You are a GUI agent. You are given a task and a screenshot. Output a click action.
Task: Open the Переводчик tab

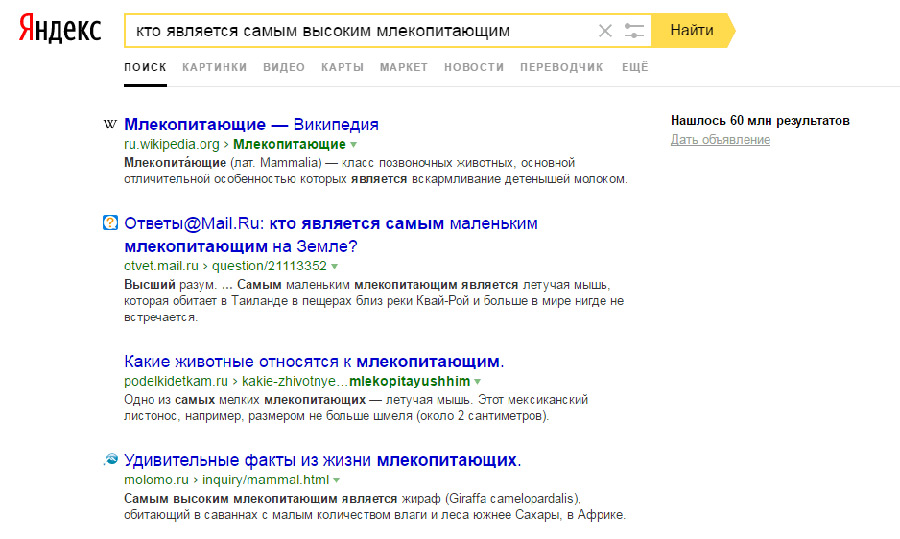pos(562,67)
